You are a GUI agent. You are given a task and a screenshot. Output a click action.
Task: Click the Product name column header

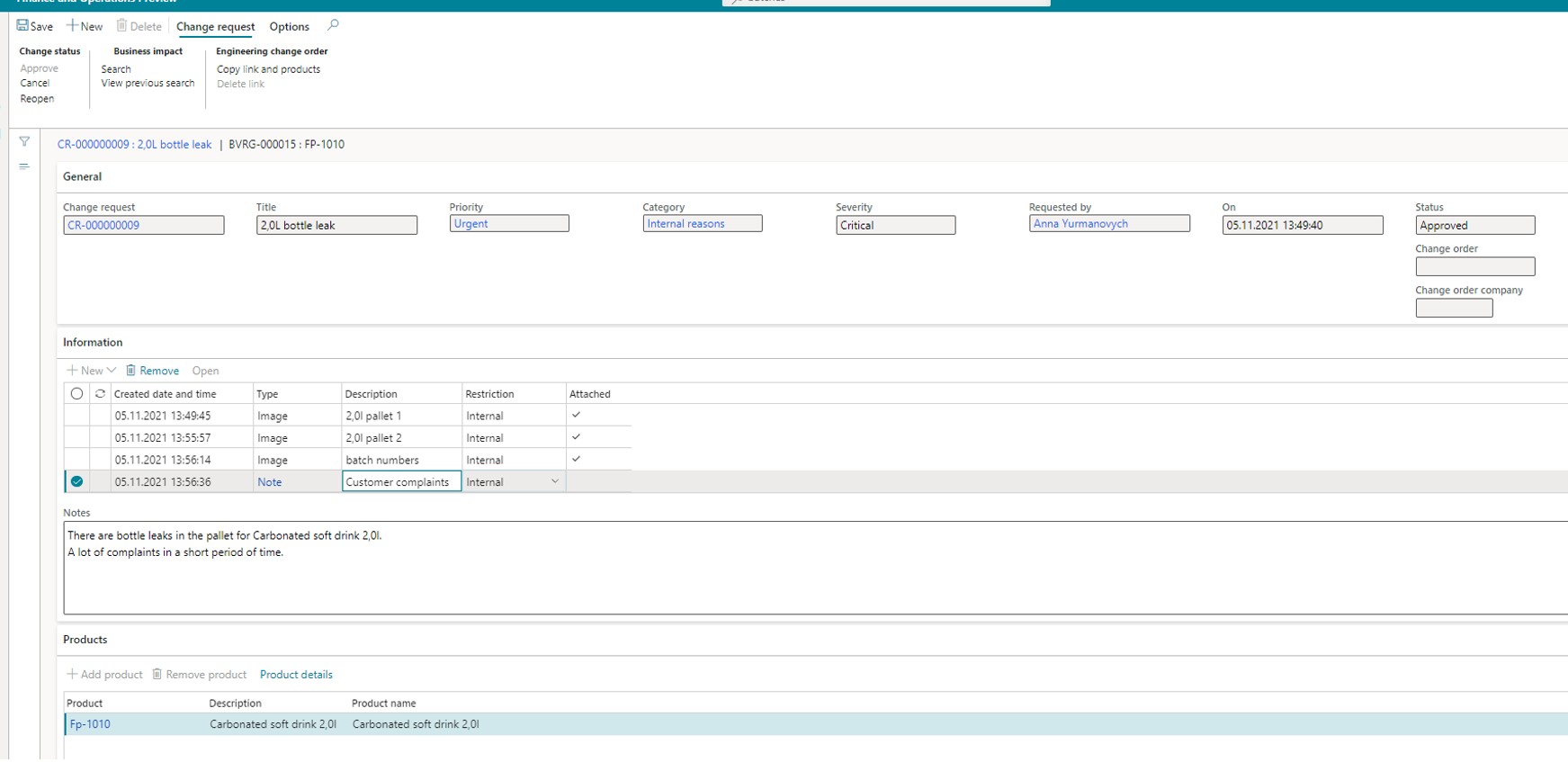383,704
